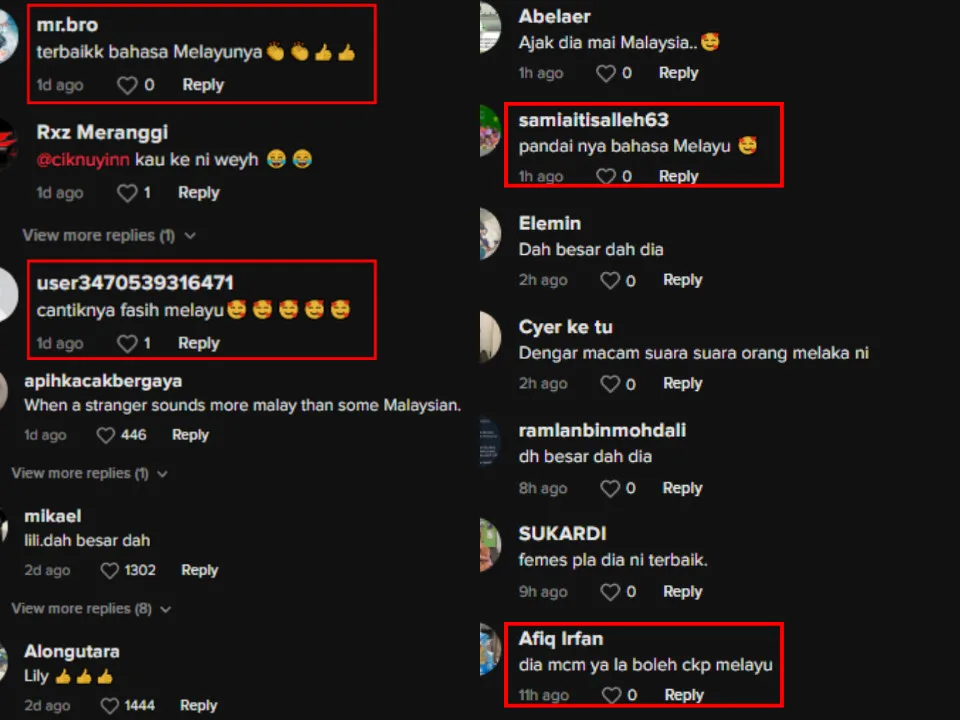Tap heart icon on Cyer ke tu's comment
960x720 pixels.
(x=610, y=384)
